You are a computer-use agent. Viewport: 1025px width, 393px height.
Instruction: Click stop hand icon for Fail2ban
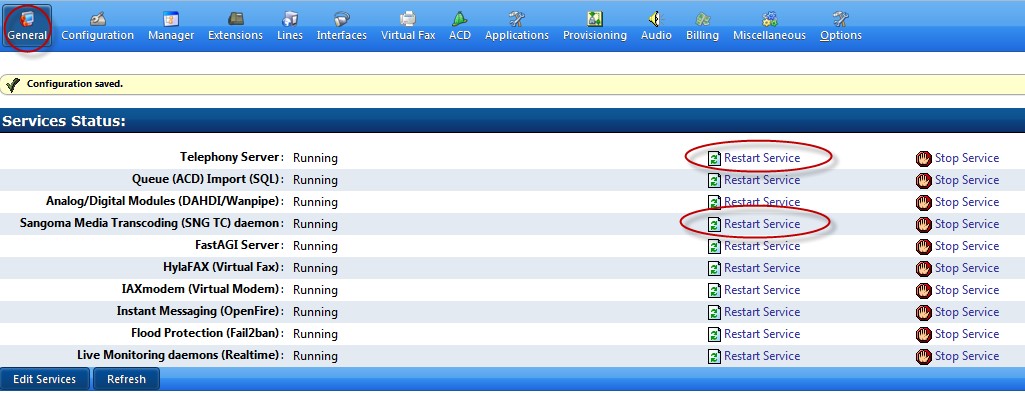923,334
